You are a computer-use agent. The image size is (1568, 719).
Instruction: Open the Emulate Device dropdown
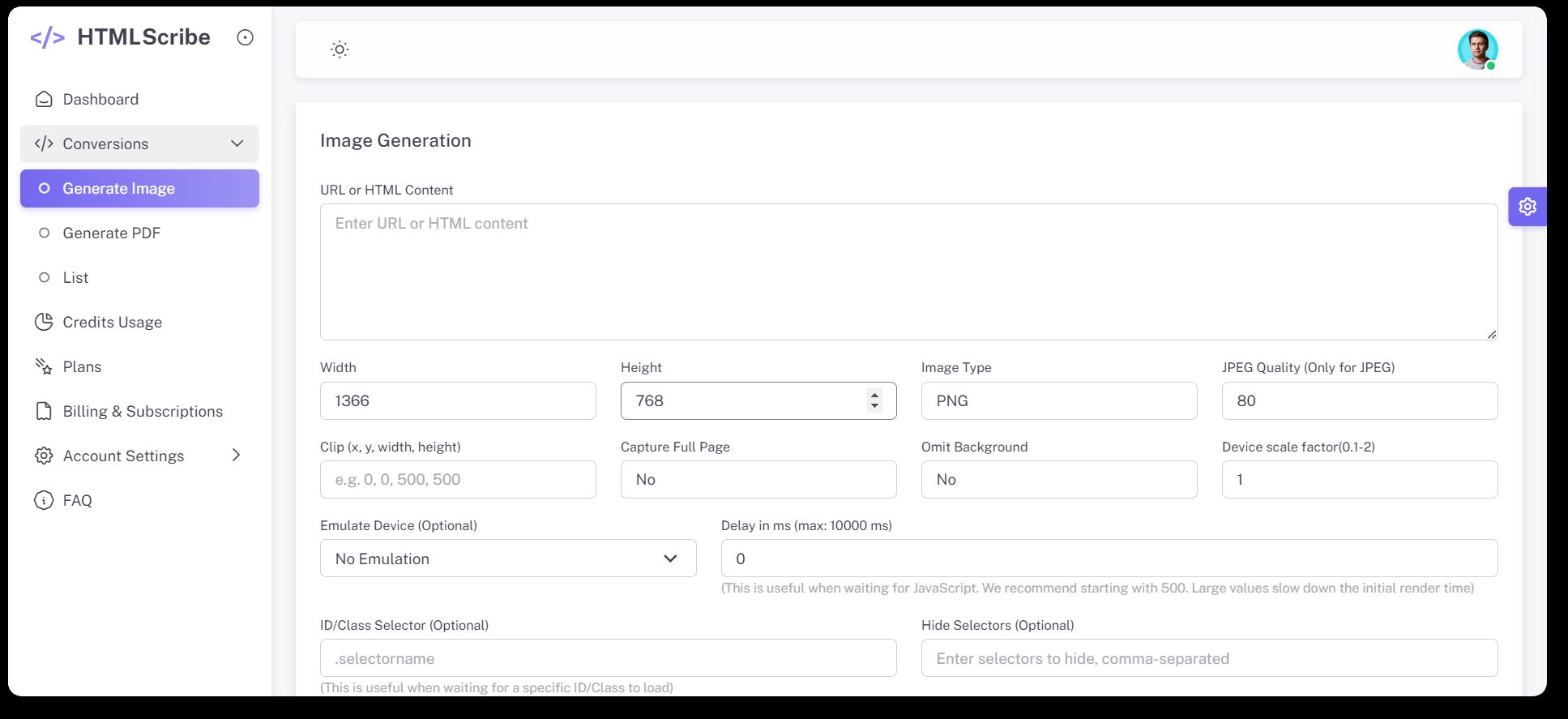coord(508,559)
